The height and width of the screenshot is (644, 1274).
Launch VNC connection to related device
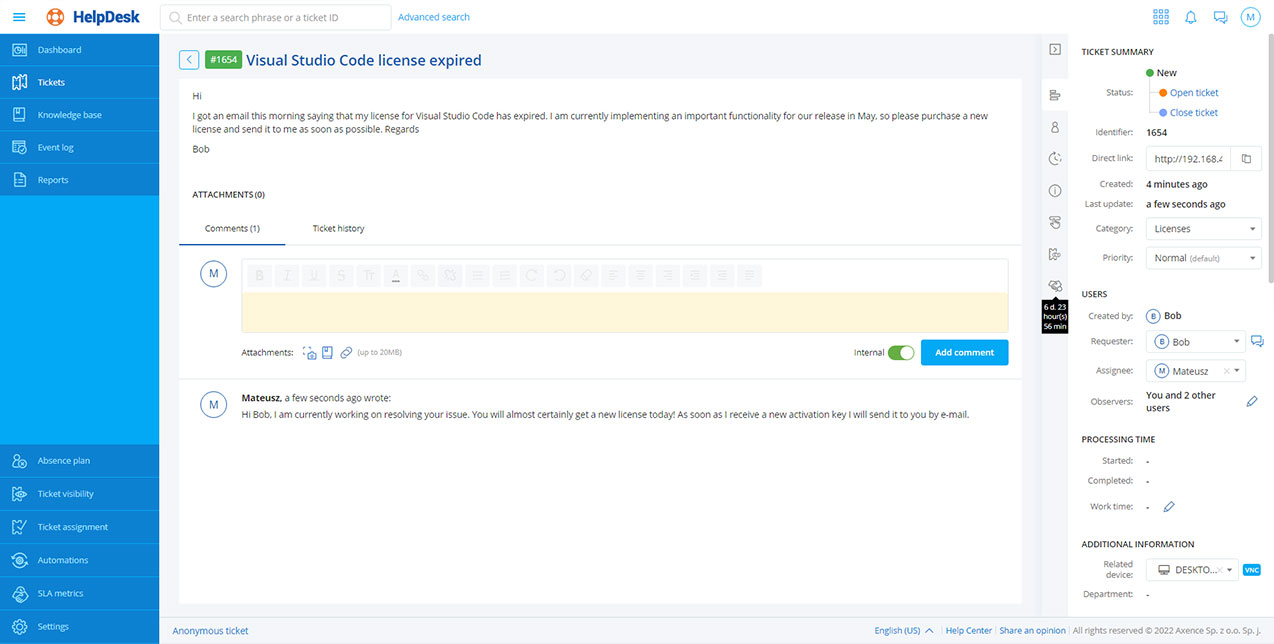(1252, 570)
